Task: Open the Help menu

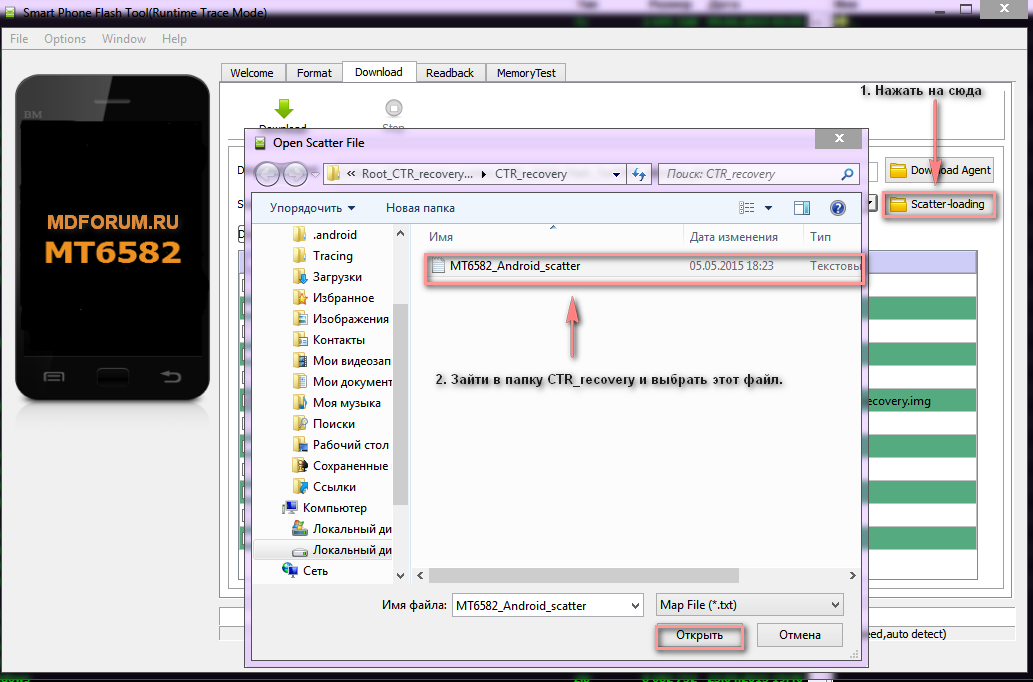Action: click(x=174, y=39)
